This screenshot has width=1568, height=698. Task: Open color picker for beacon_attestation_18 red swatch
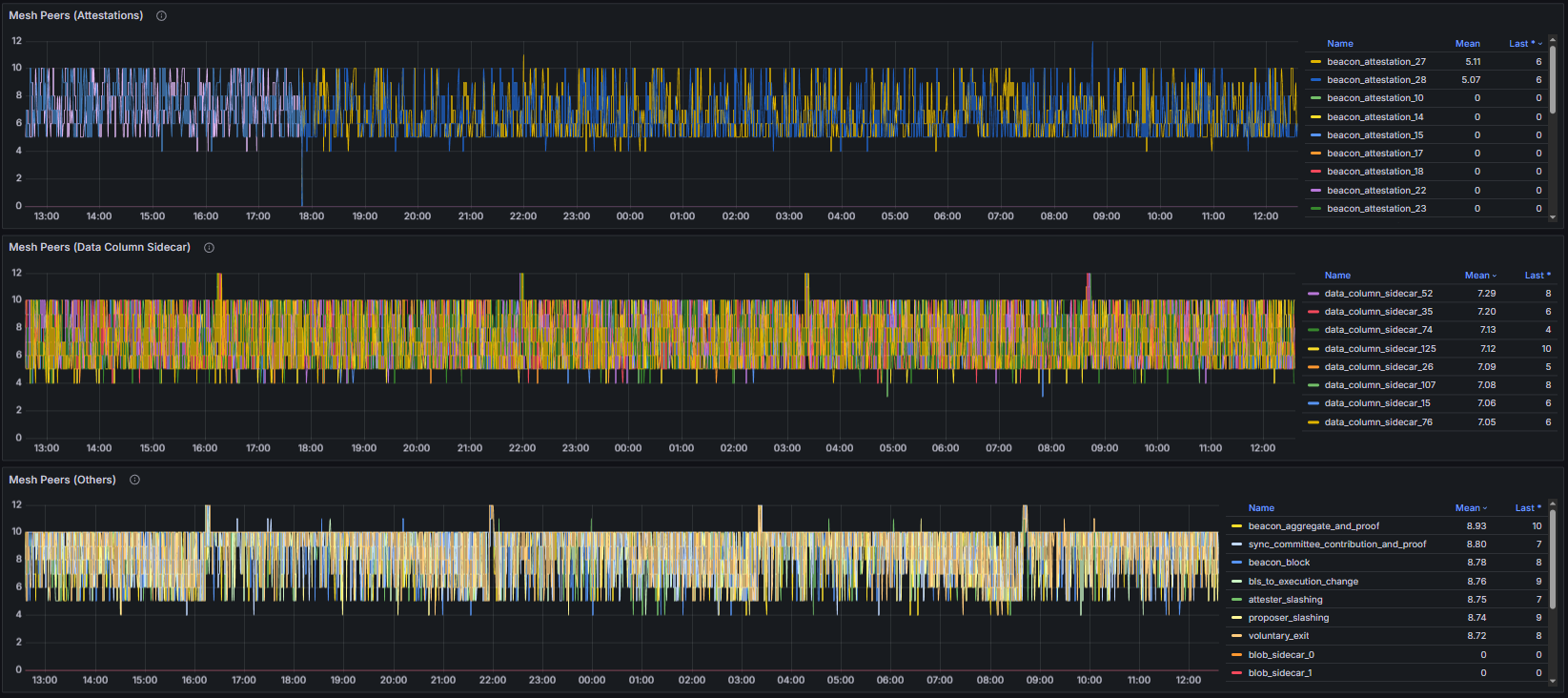pyautogui.click(x=1315, y=172)
